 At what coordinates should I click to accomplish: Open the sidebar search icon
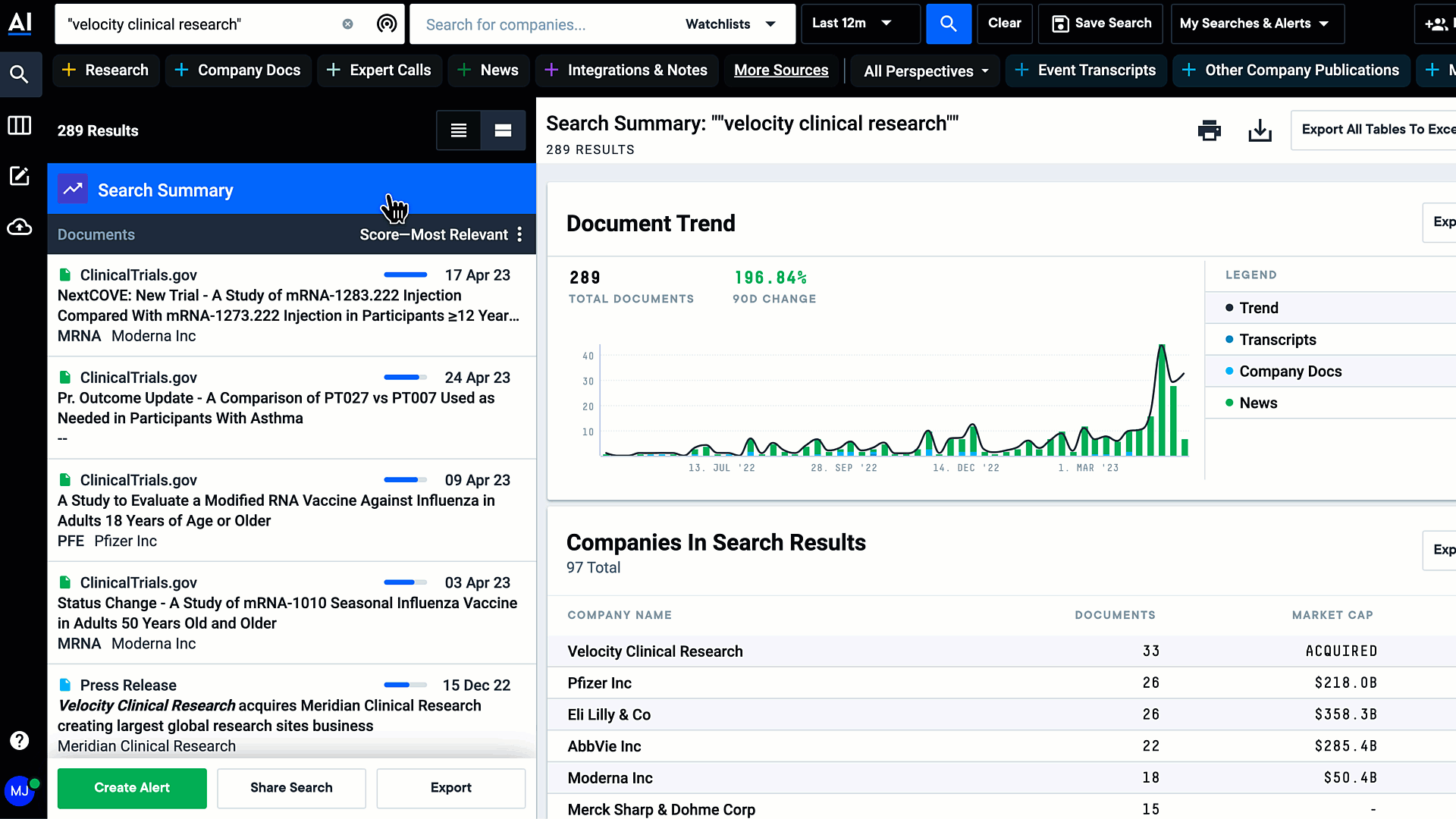click(x=20, y=74)
